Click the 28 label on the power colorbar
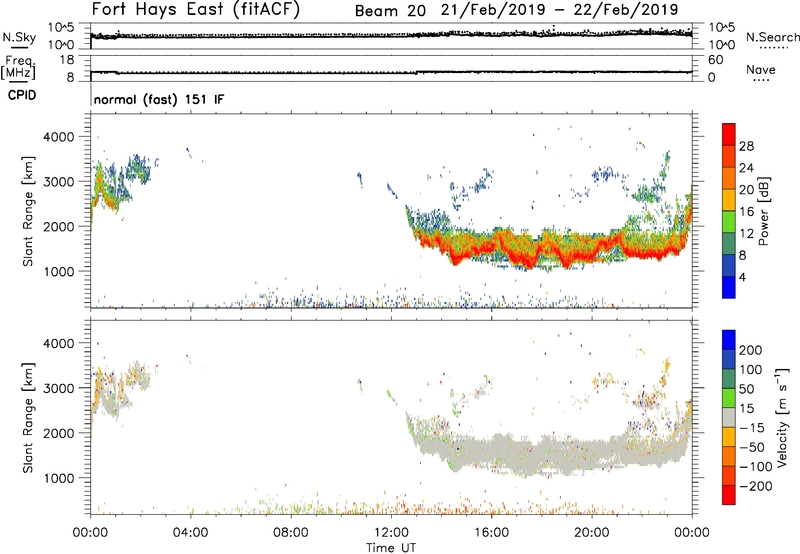Screen dimensions: 800x554 [746, 146]
